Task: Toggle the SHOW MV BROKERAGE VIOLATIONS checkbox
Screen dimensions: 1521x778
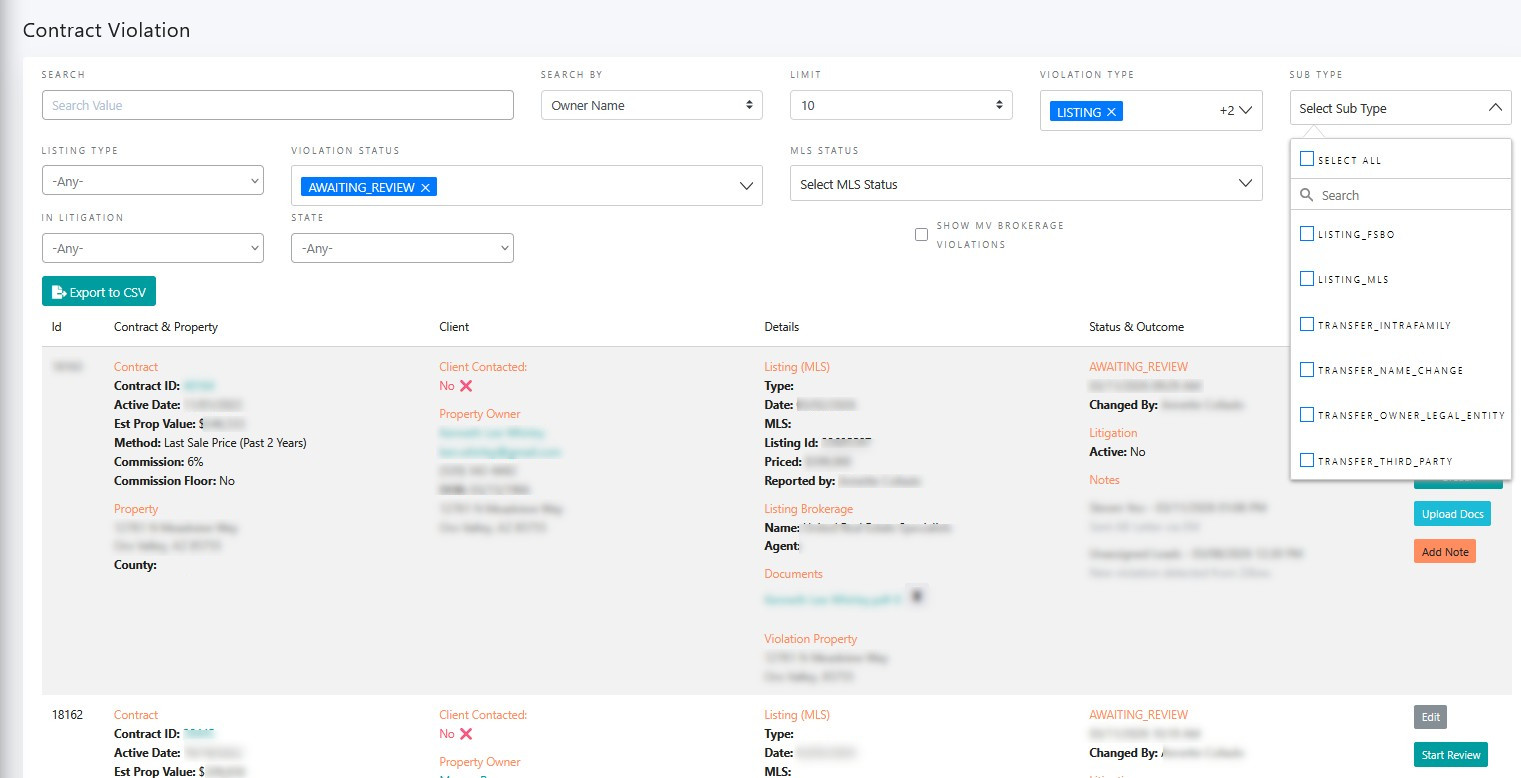Action: [x=921, y=234]
